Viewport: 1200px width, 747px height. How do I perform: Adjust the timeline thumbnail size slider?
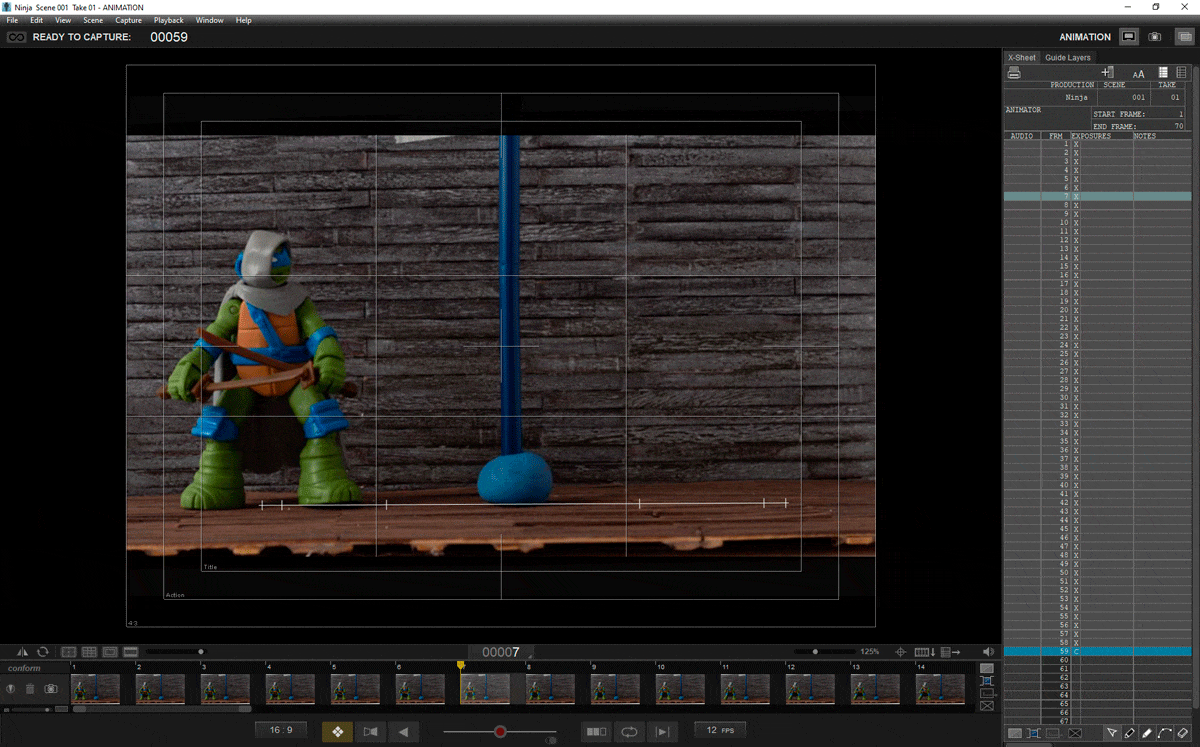(28, 709)
